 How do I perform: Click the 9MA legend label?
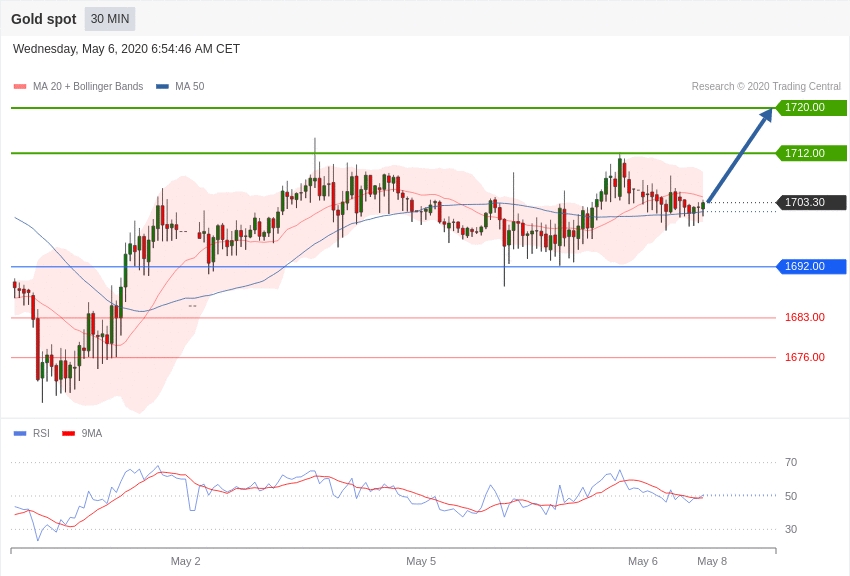point(92,433)
